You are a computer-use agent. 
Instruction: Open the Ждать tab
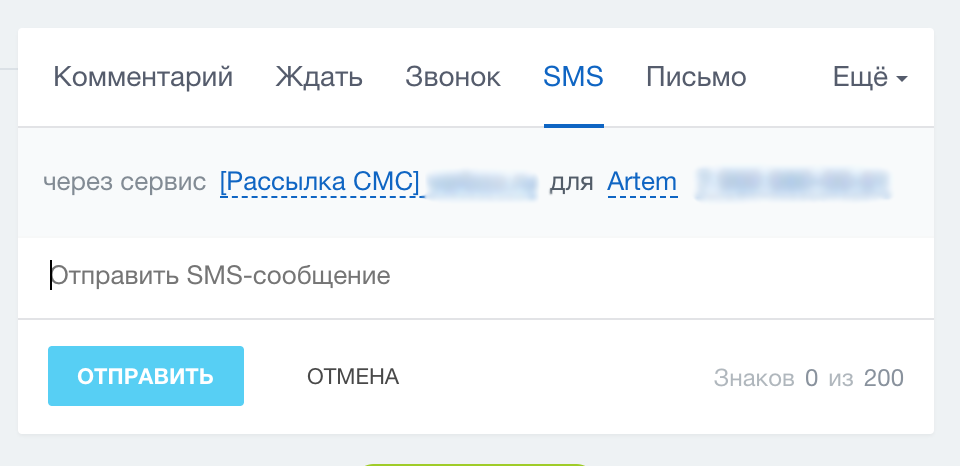319,77
